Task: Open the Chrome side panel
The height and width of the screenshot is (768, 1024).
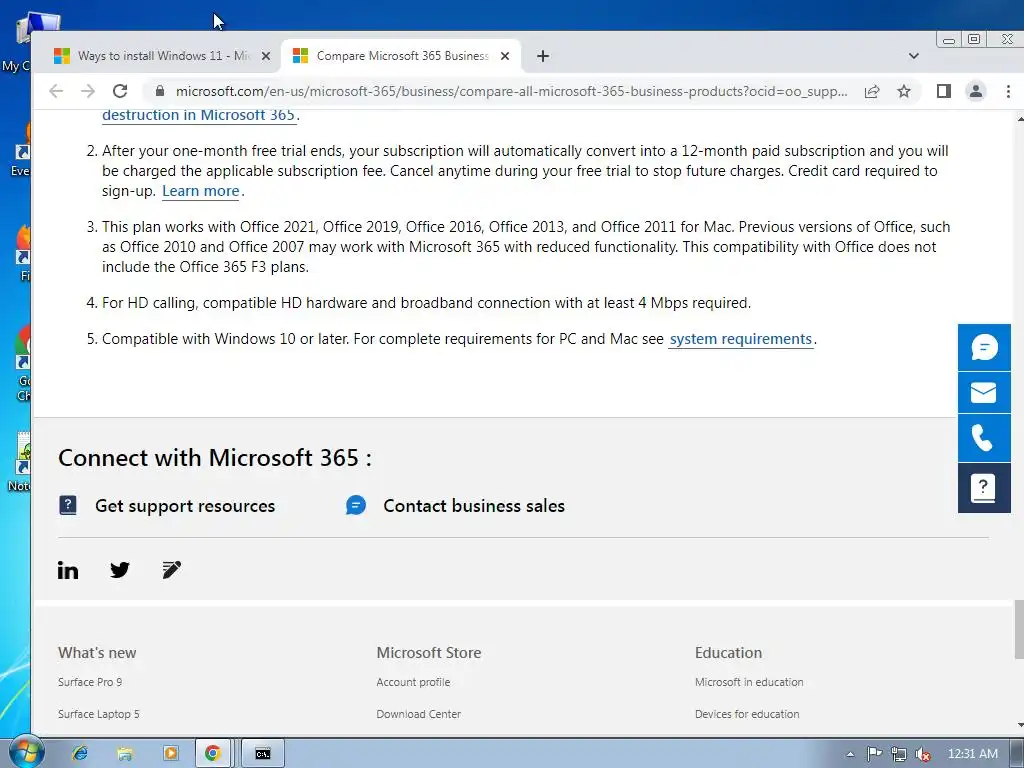Action: pos(944,91)
